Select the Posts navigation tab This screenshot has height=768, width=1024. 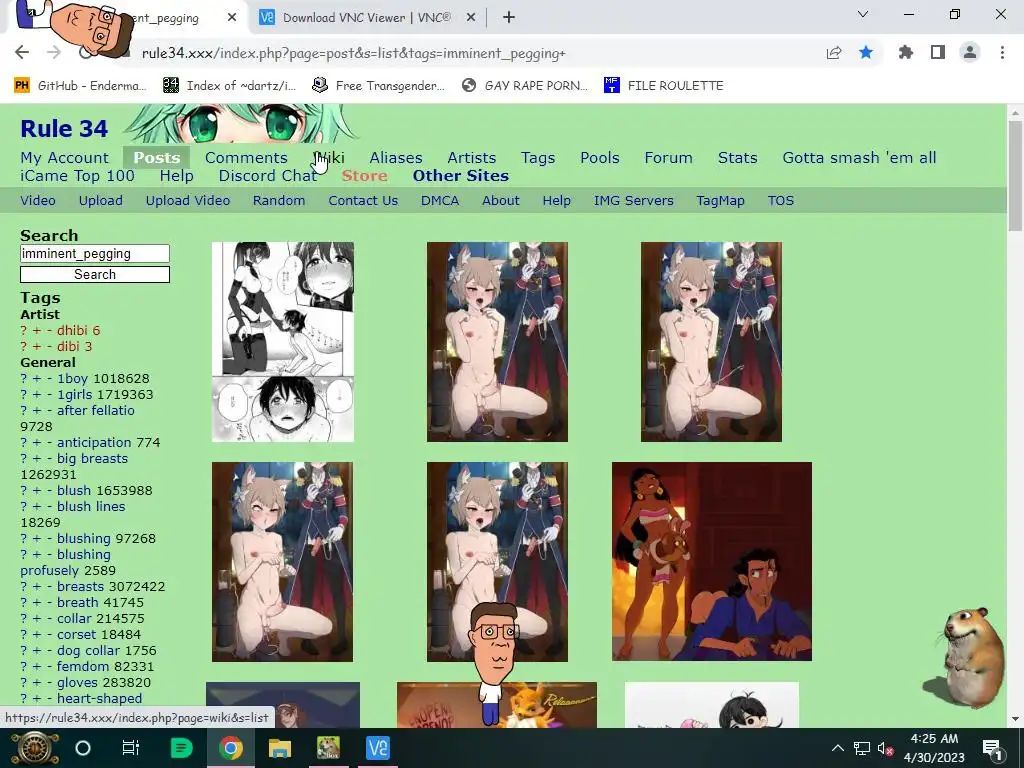[x=157, y=157]
